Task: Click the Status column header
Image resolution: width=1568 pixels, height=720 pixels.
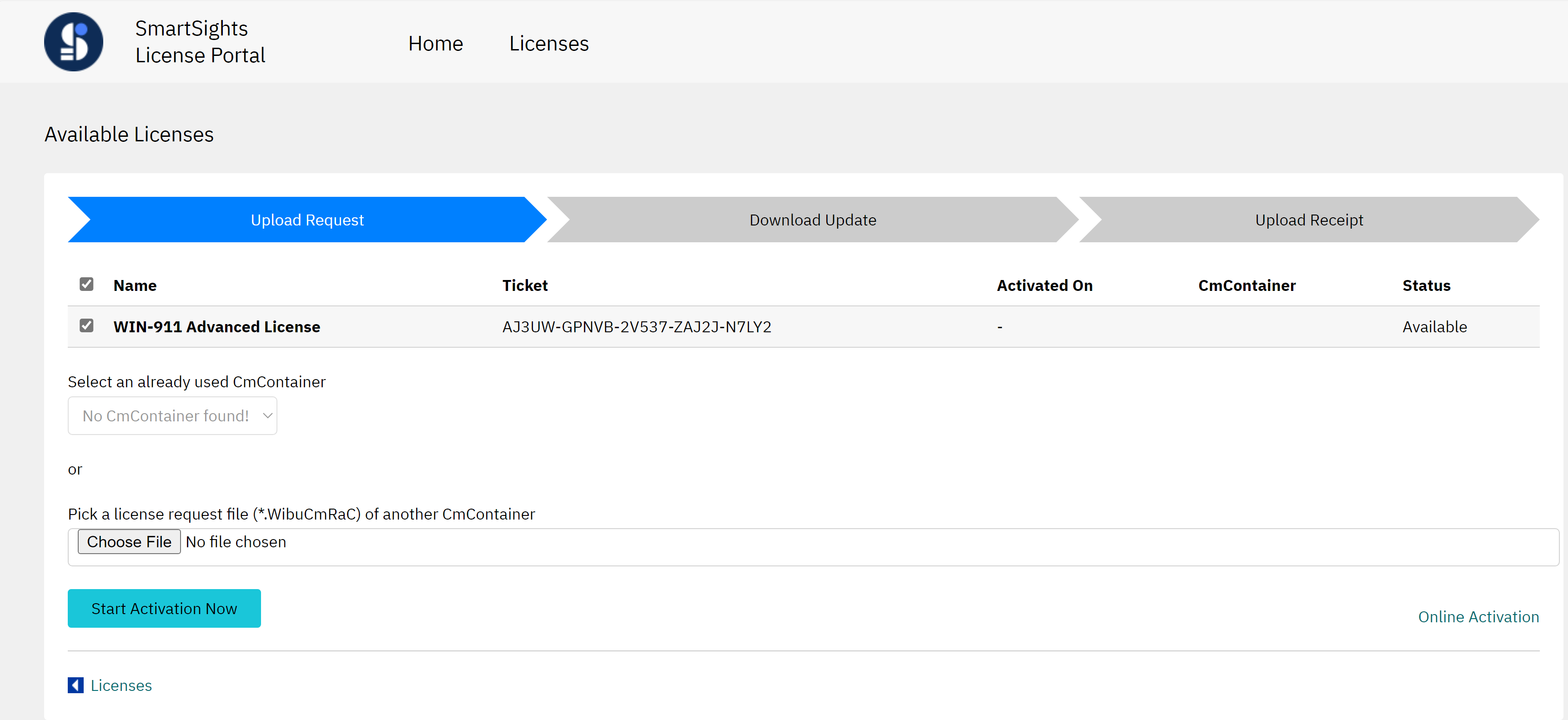Action: [x=1426, y=285]
